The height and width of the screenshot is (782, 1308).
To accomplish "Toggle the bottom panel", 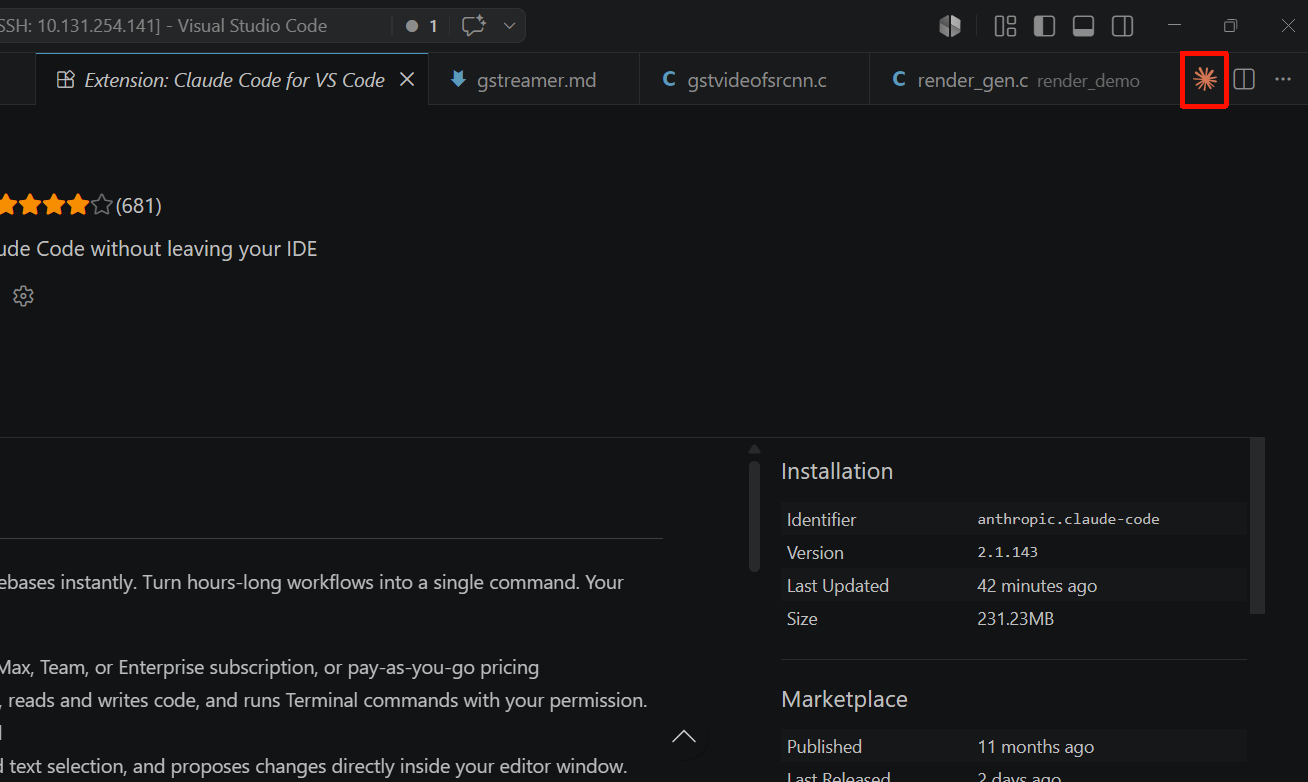I will [x=1083, y=26].
